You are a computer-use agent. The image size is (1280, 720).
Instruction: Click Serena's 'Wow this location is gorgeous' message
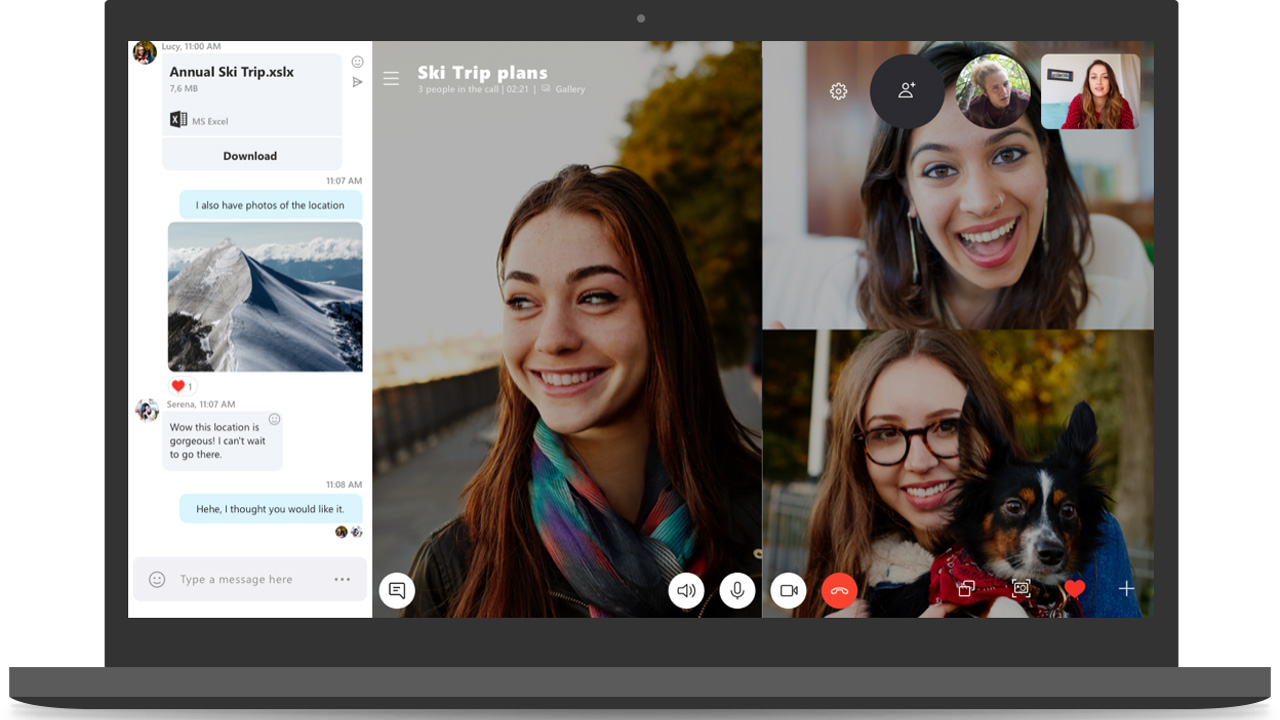click(x=223, y=440)
